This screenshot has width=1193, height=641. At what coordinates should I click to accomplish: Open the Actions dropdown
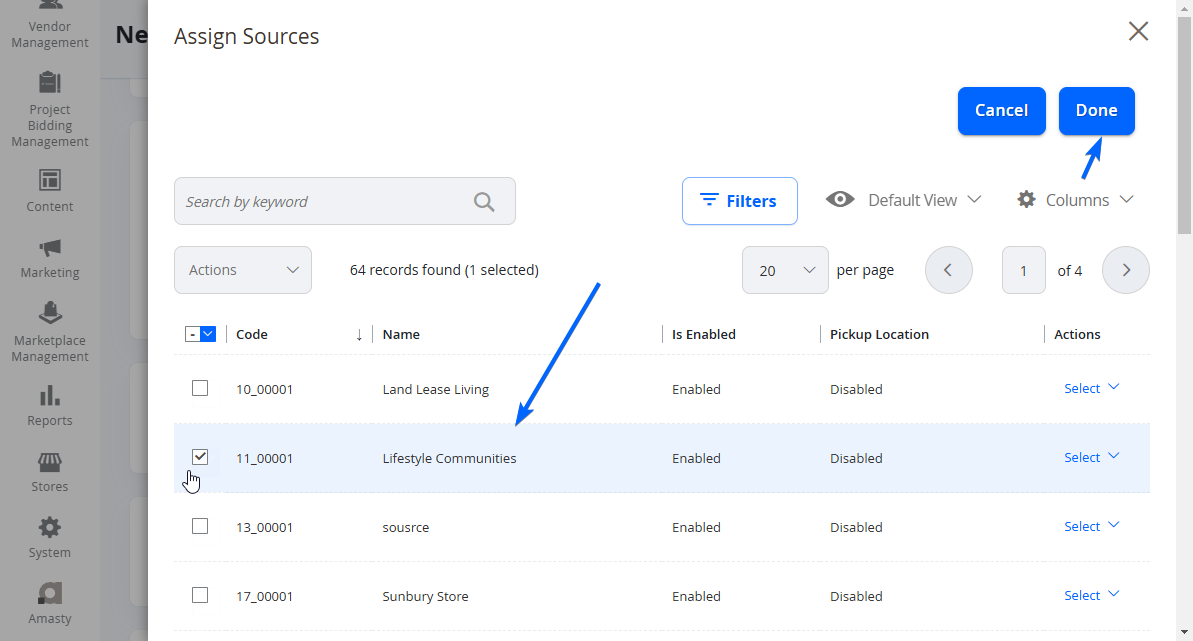[243, 270]
